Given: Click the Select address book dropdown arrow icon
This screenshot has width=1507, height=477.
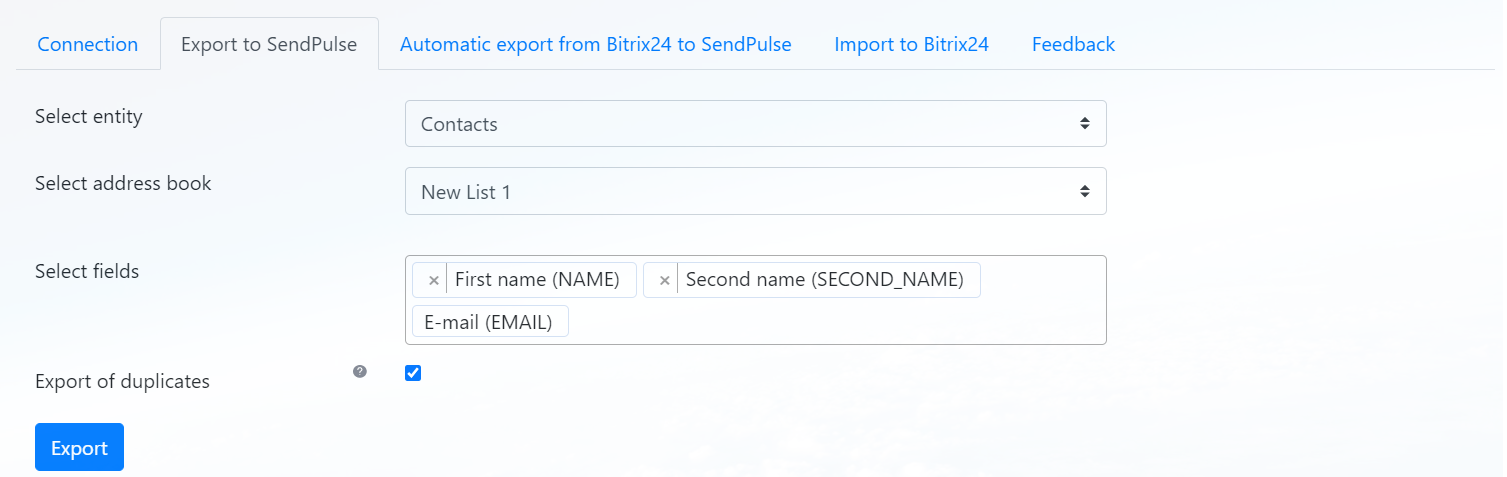Looking at the screenshot, I should (1084, 191).
